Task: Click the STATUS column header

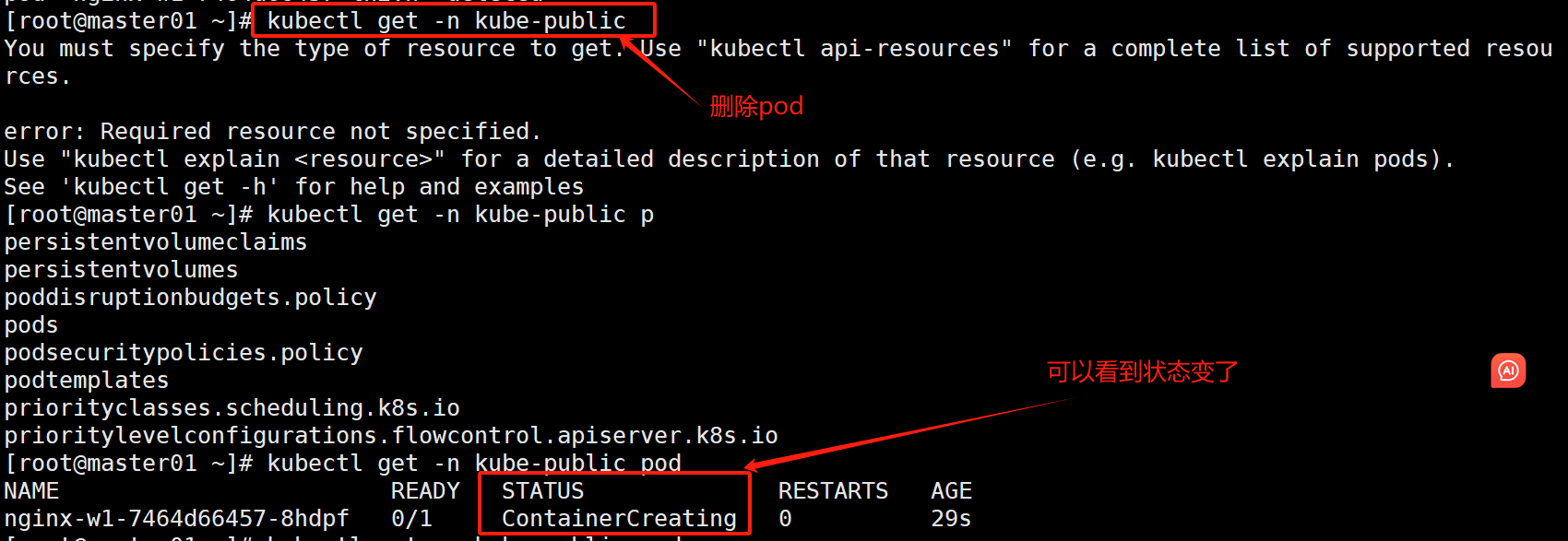Action: click(542, 491)
